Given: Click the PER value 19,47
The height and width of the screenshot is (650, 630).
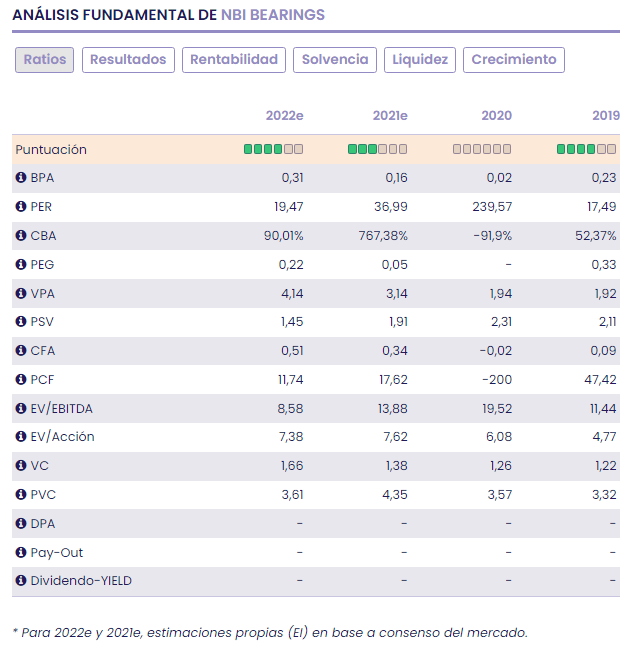Looking at the screenshot, I should (x=288, y=206).
